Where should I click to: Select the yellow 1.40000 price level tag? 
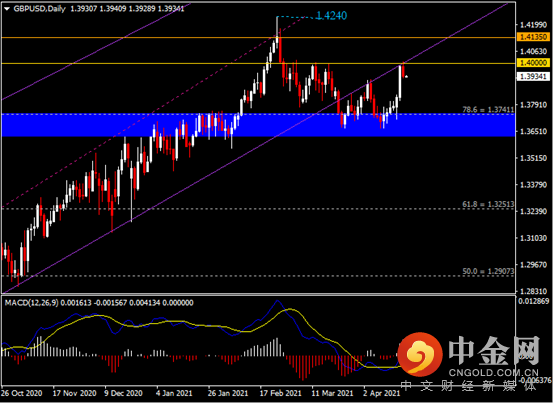click(533, 63)
